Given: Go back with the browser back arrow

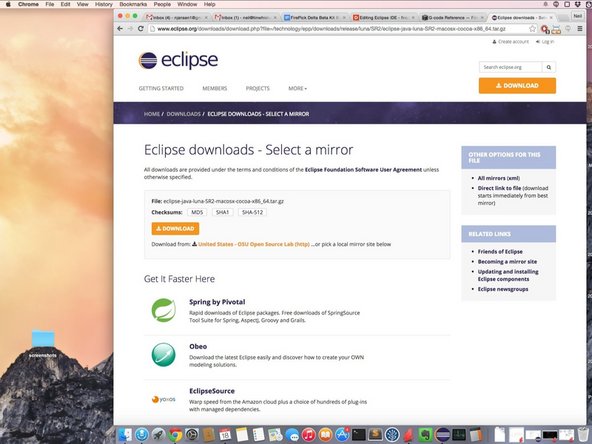Looking at the screenshot, I should (x=120, y=29).
